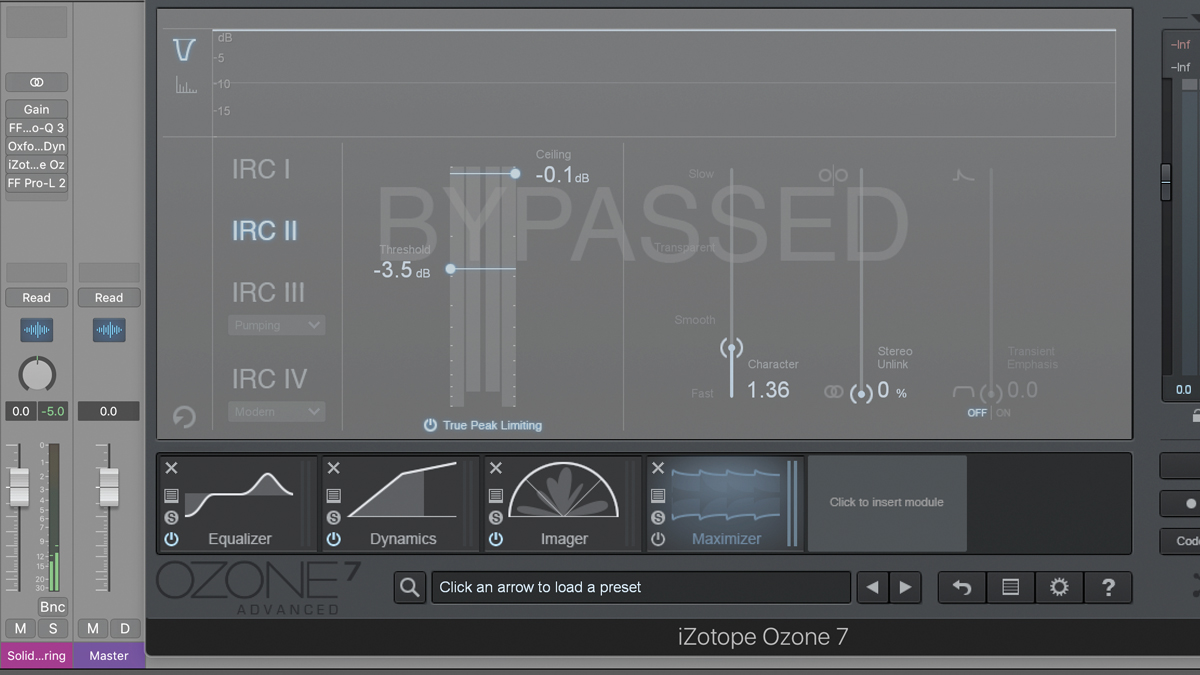Viewport: 1200px width, 675px height.
Task: Click the stereo link icon above the channel strip
Action: (36, 82)
